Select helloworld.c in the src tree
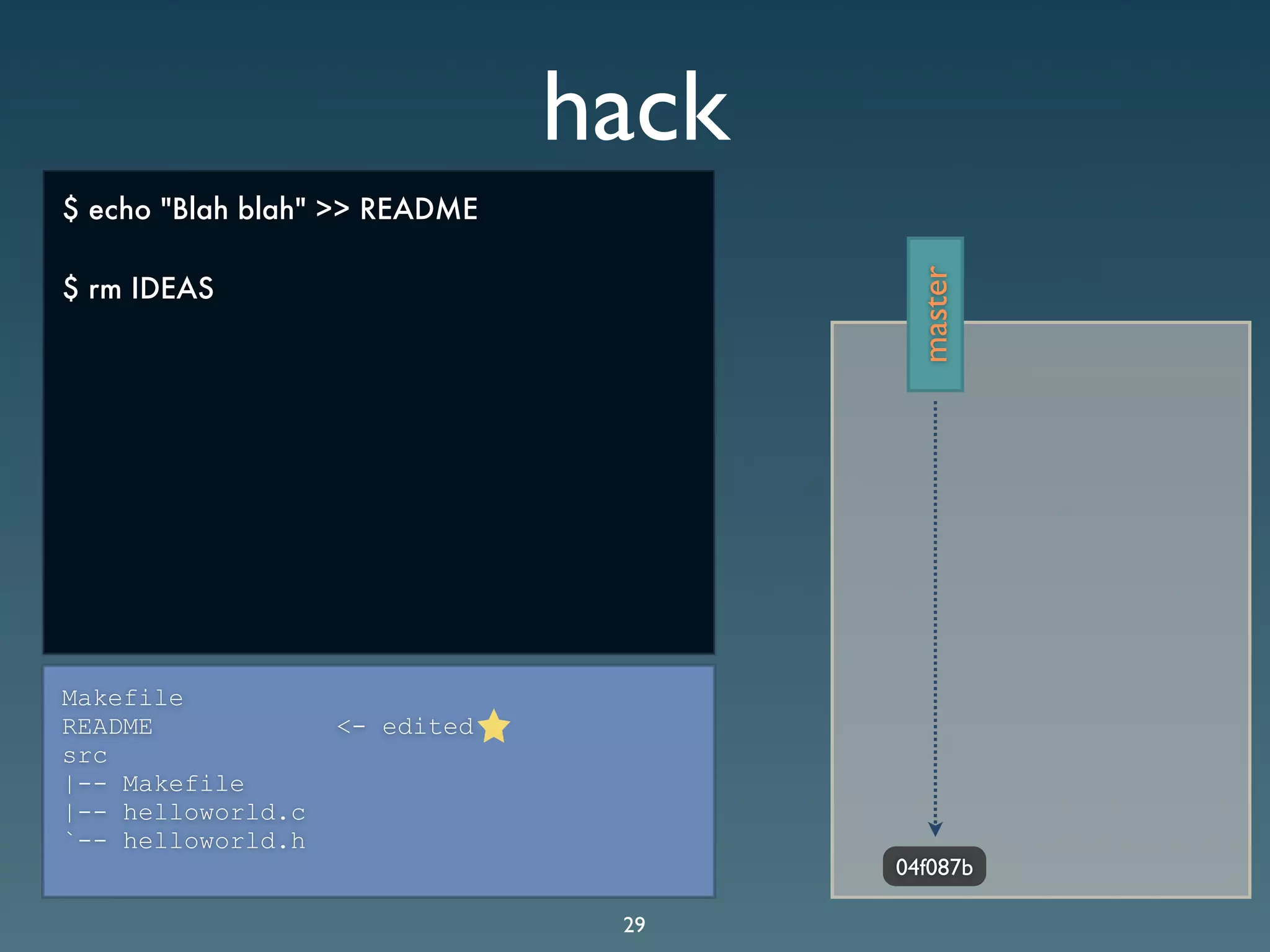 pyautogui.click(x=214, y=812)
